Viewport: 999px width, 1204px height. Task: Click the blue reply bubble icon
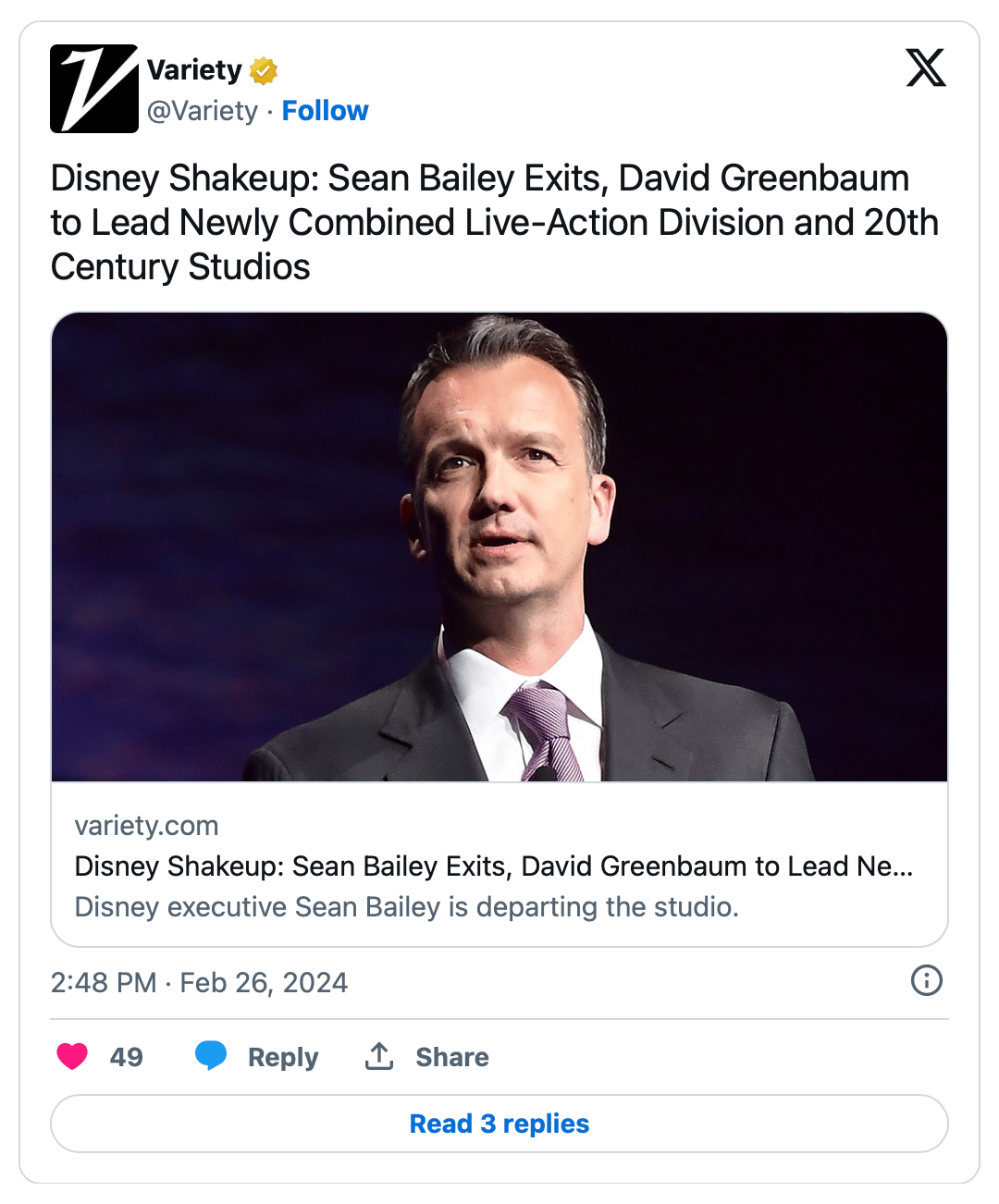pos(211,1055)
